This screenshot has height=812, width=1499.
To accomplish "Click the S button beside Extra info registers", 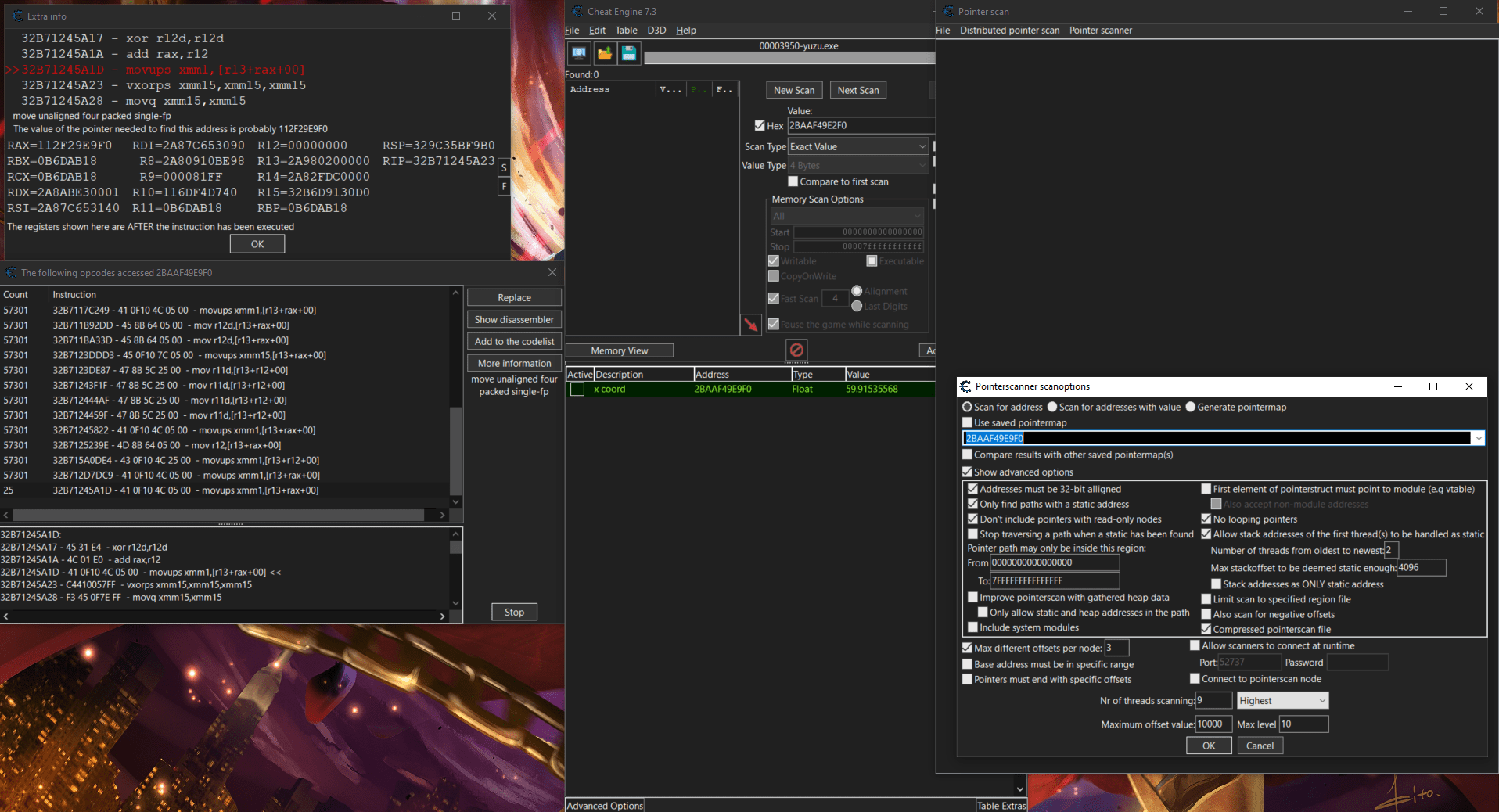I will [504, 168].
